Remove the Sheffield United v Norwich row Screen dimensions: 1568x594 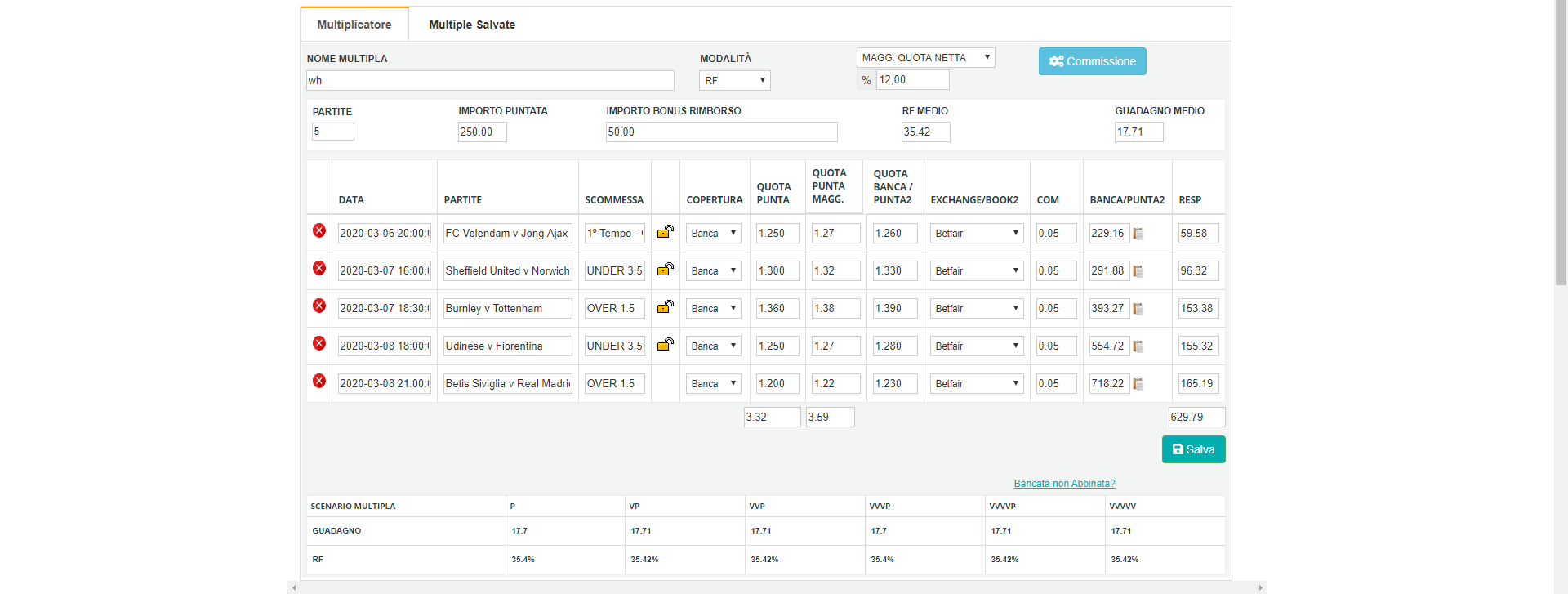click(x=319, y=268)
